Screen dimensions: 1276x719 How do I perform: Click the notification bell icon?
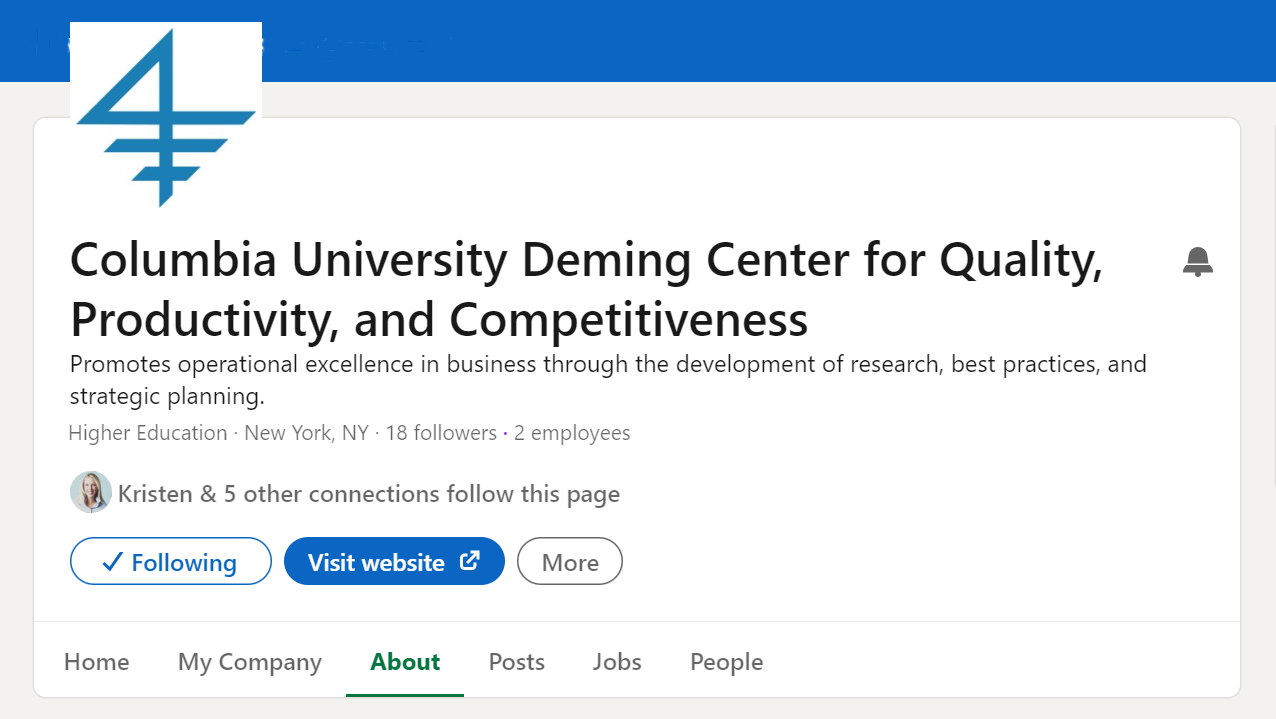tap(1197, 262)
